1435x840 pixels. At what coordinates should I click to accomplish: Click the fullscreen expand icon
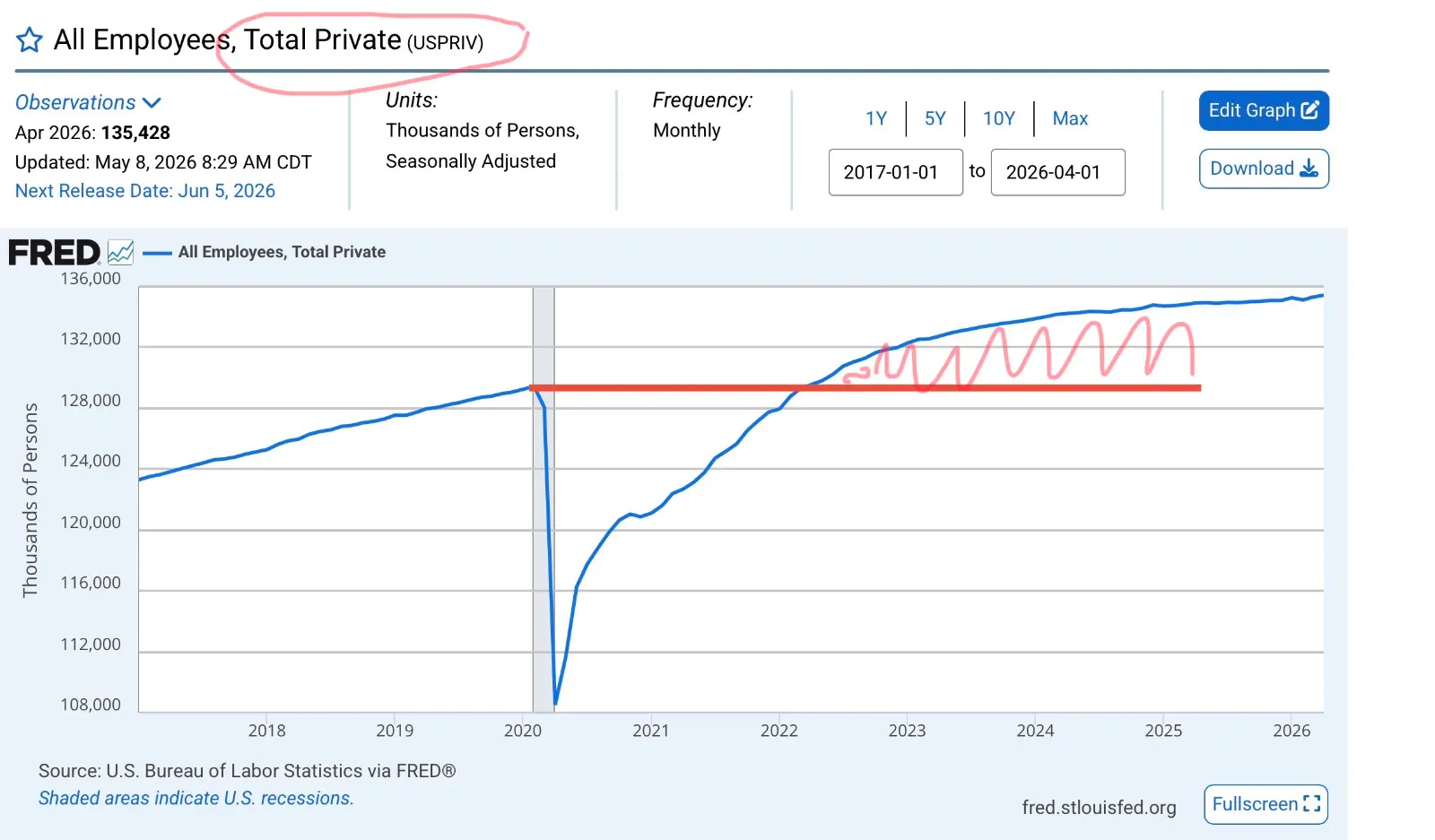click(x=1312, y=804)
